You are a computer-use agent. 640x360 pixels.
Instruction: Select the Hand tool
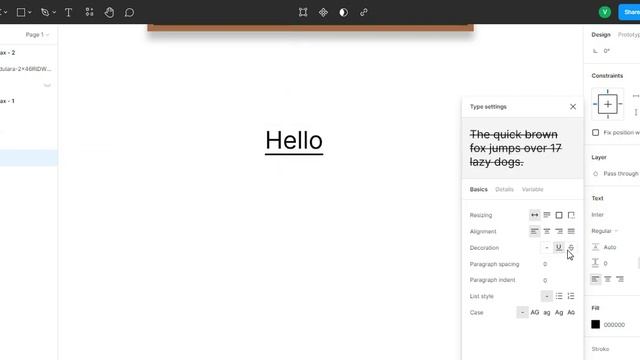click(x=109, y=12)
